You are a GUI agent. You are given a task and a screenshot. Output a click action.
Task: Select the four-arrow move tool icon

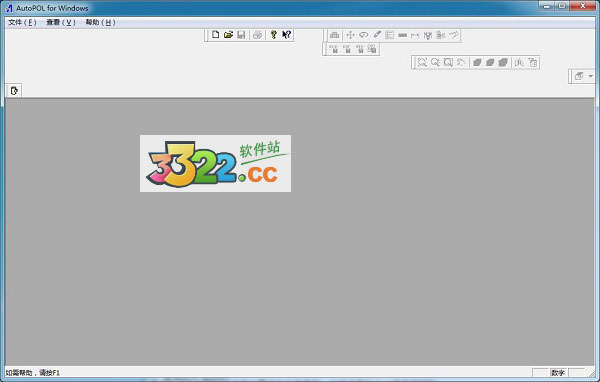coord(350,35)
